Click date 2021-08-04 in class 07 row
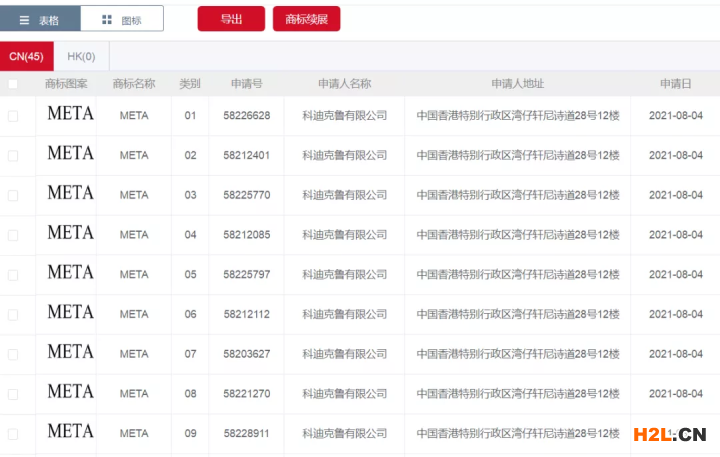720x457 pixels. [675, 354]
